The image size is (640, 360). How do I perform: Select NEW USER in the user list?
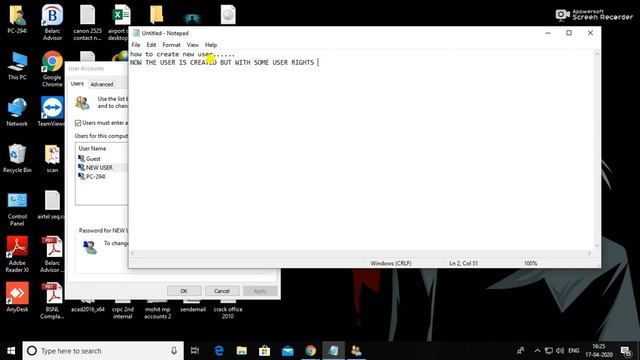click(x=99, y=168)
